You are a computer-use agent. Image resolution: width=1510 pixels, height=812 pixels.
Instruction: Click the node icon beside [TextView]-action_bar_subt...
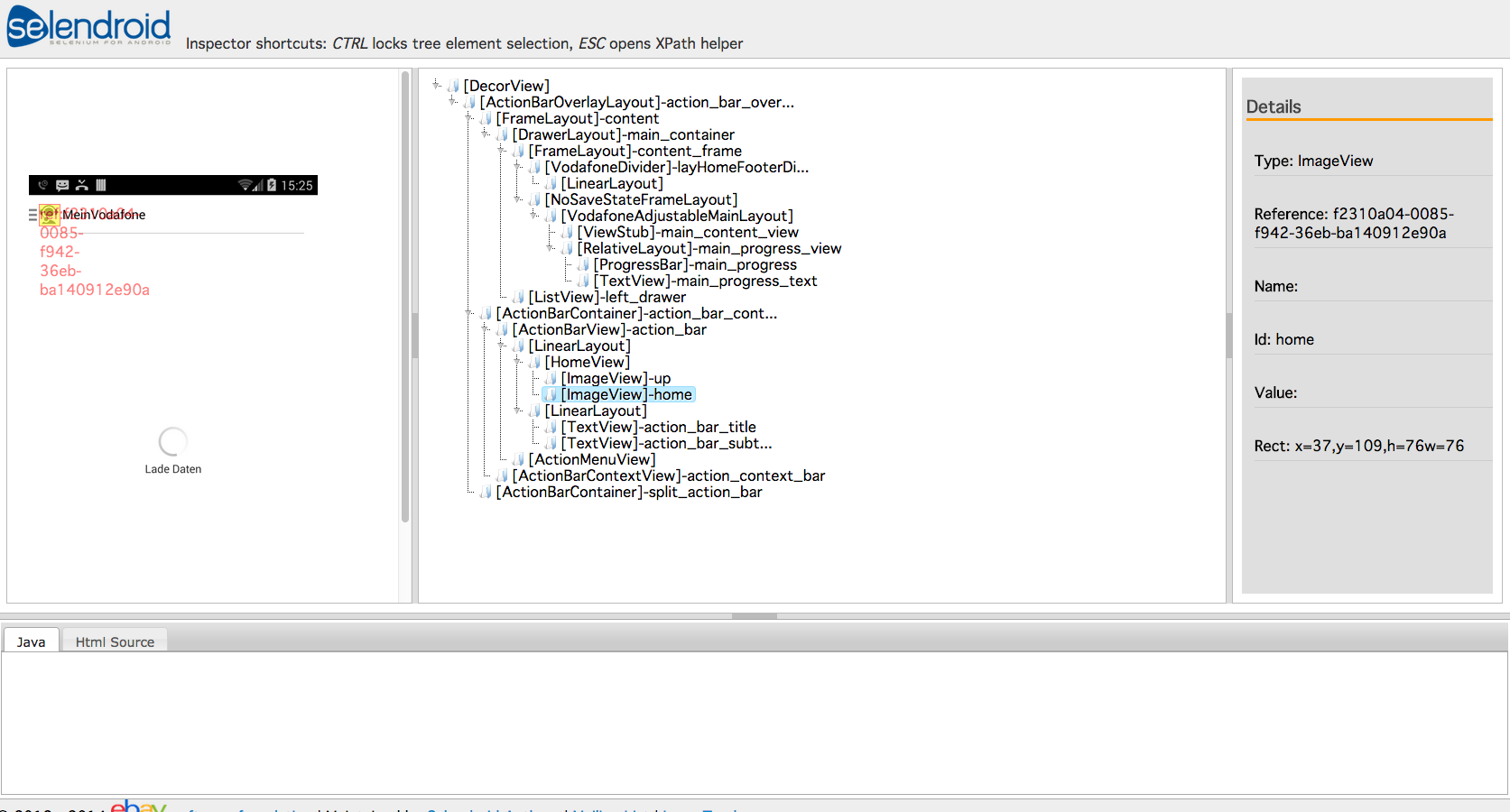551,443
